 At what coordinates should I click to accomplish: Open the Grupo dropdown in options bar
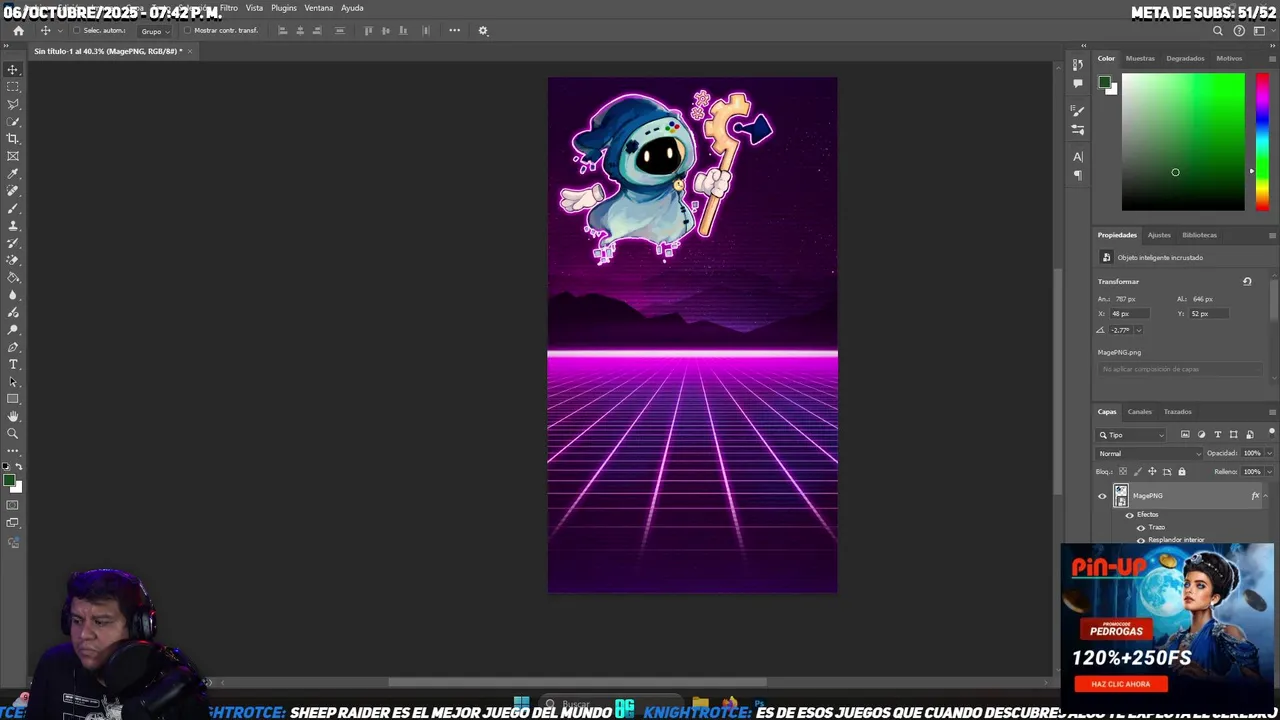(154, 31)
